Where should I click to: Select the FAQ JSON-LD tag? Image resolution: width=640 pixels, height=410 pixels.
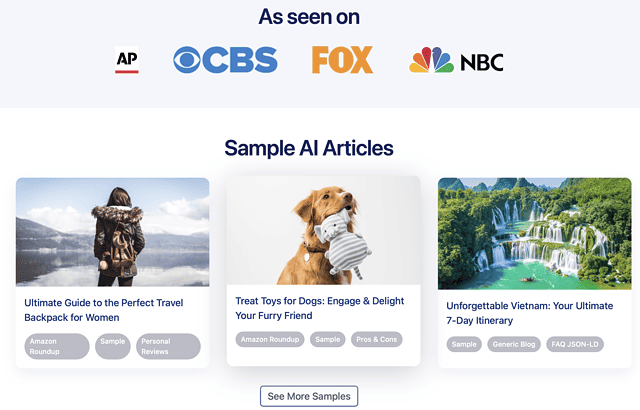click(x=574, y=345)
